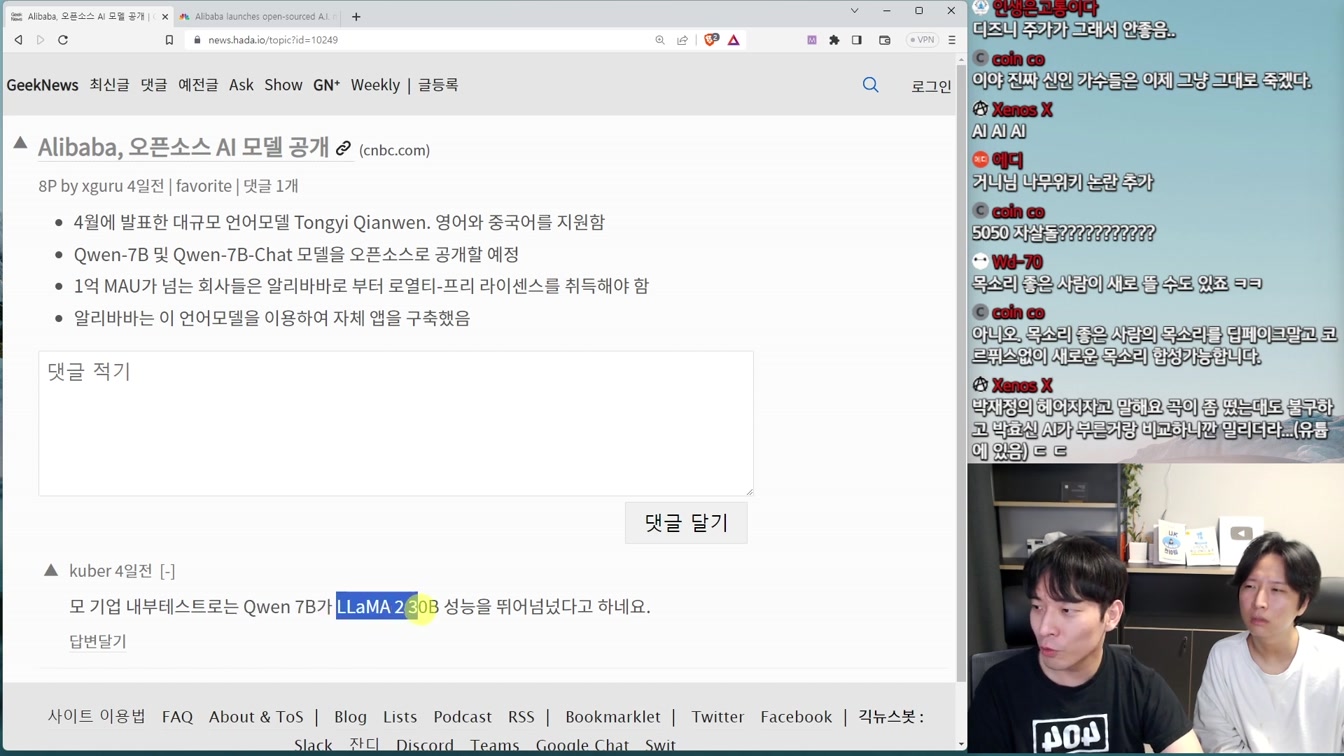Open the Blog footer link
The width and height of the screenshot is (1344, 756).
pyautogui.click(x=350, y=717)
